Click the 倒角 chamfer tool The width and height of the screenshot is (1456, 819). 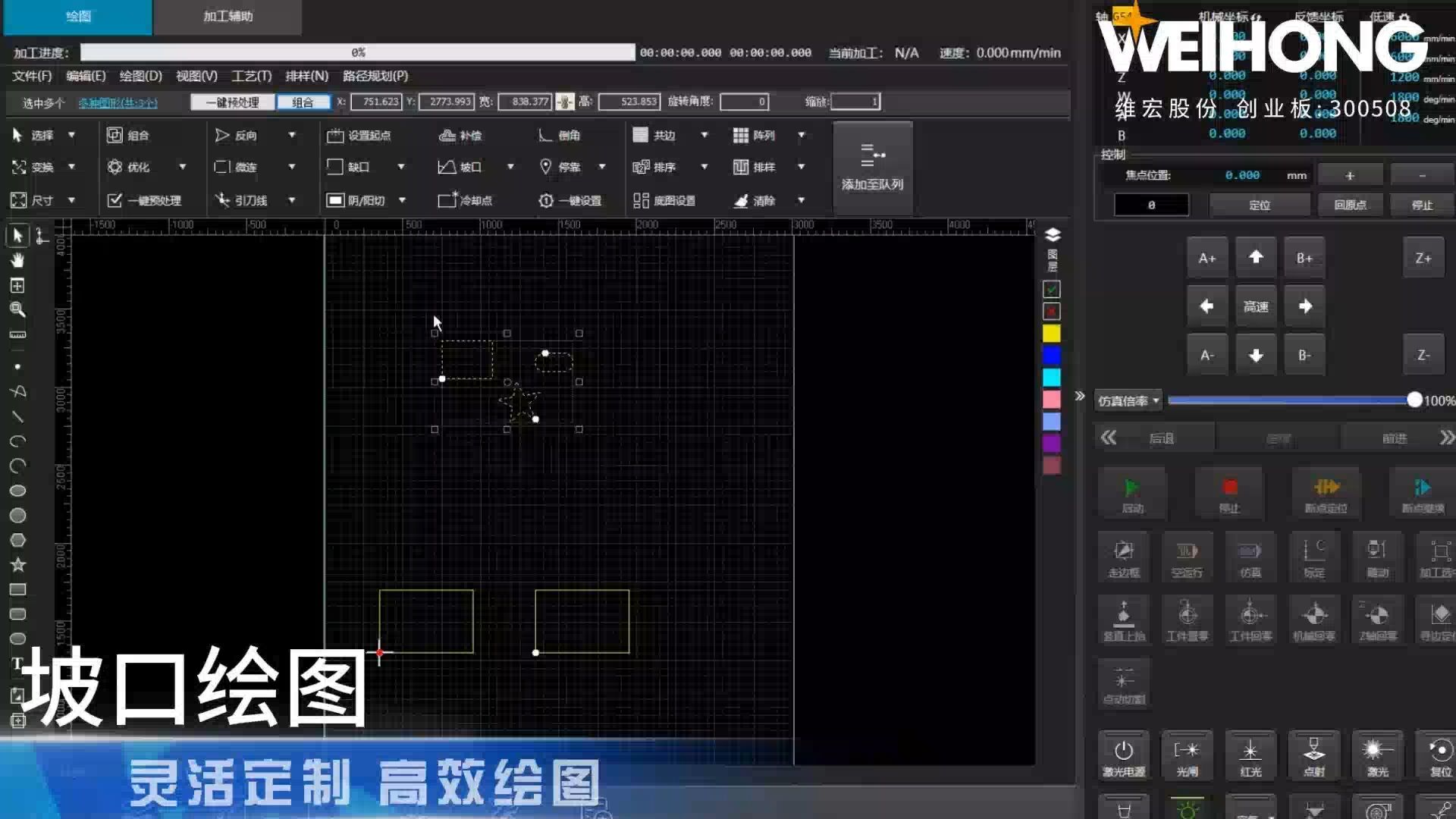pyautogui.click(x=560, y=135)
